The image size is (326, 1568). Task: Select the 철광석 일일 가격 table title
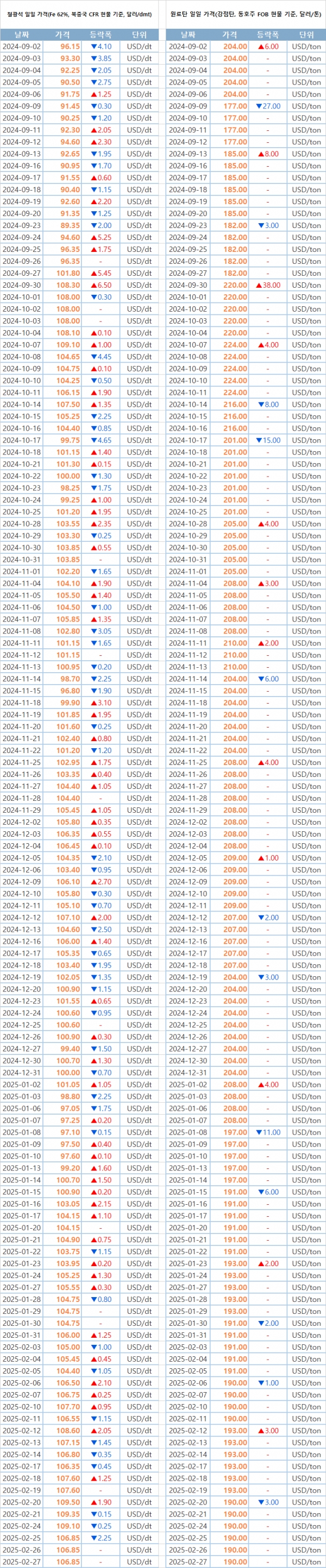pos(80,14)
